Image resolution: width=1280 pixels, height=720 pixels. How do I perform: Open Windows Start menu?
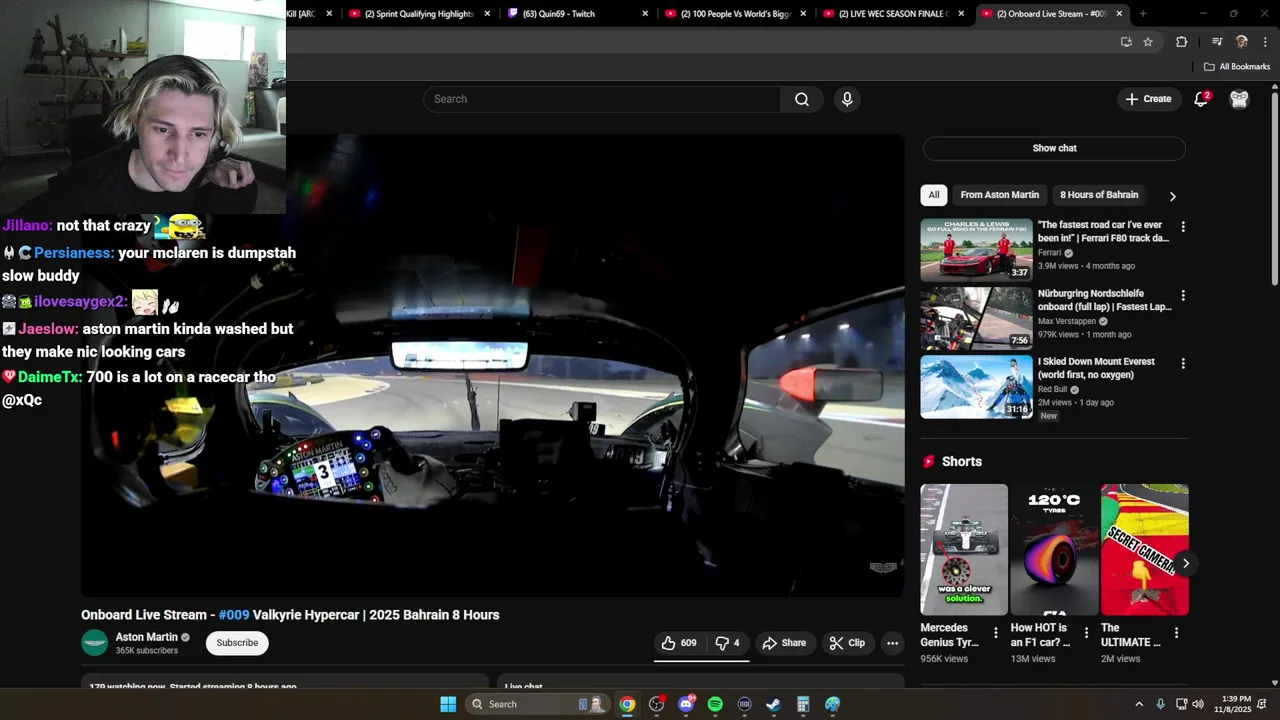[x=448, y=704]
